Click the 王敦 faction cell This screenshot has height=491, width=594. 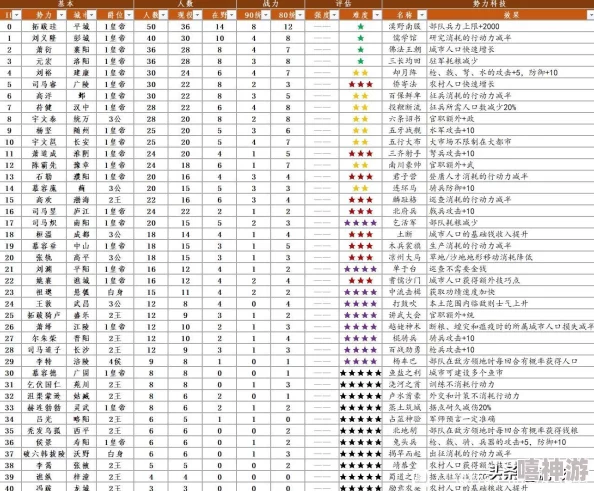(44, 304)
